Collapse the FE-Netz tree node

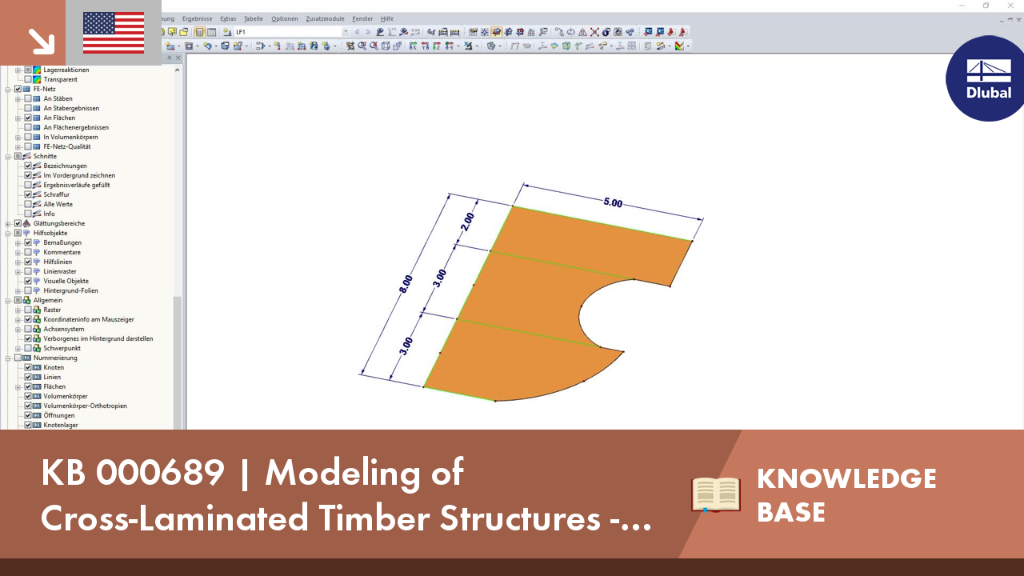tap(8, 89)
